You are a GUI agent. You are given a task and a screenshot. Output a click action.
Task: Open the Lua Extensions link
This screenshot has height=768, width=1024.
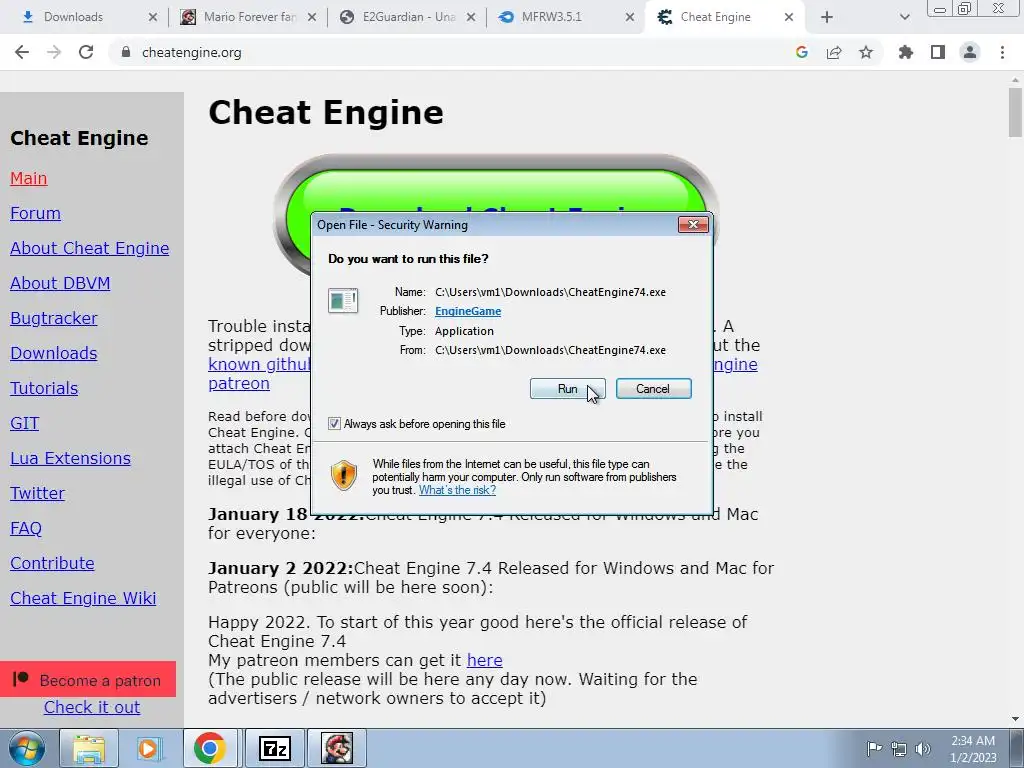tap(71, 458)
